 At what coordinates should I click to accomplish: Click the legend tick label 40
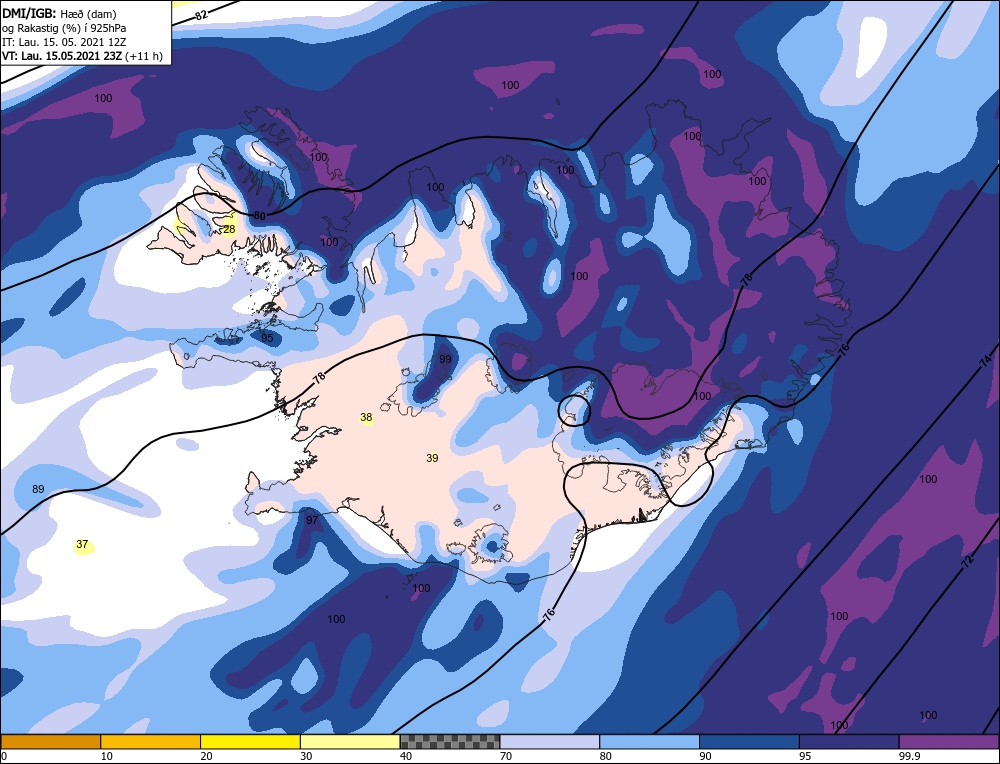pyautogui.click(x=406, y=756)
